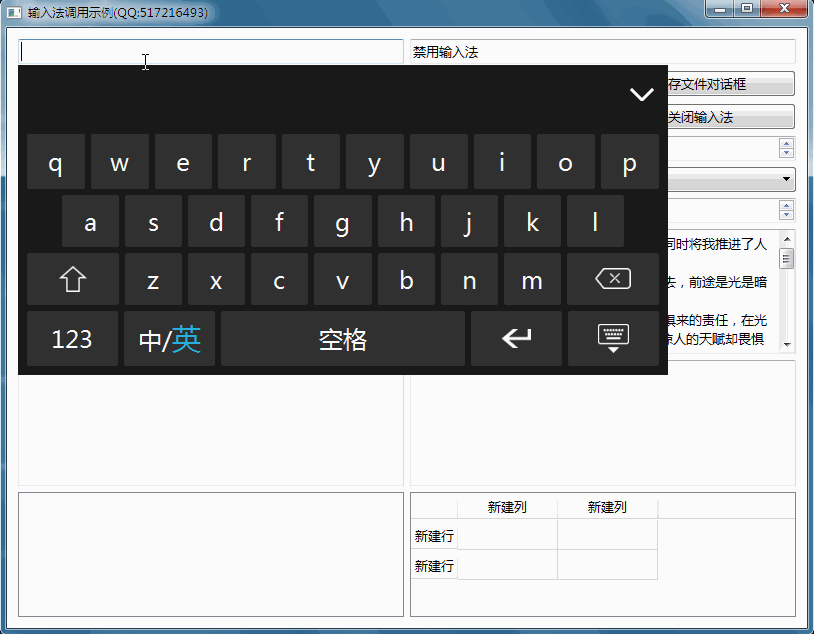Select the first 新建行 row header
Viewport: 814px width, 634px height.
click(434, 536)
